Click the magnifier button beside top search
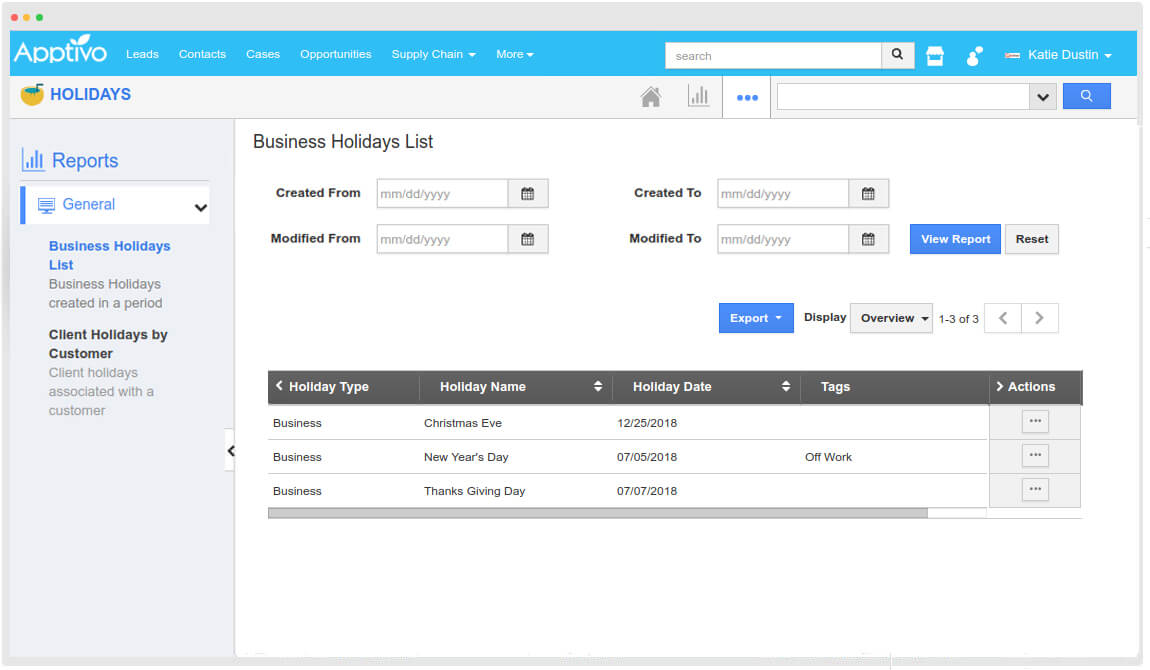 tap(897, 55)
